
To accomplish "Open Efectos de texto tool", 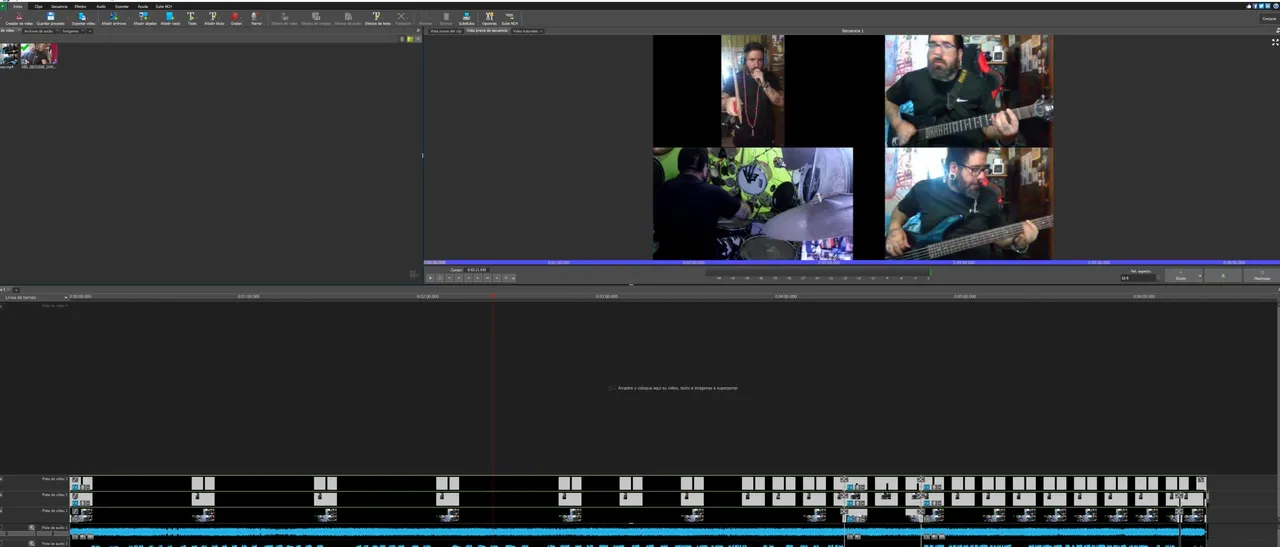I will click(x=377, y=18).
